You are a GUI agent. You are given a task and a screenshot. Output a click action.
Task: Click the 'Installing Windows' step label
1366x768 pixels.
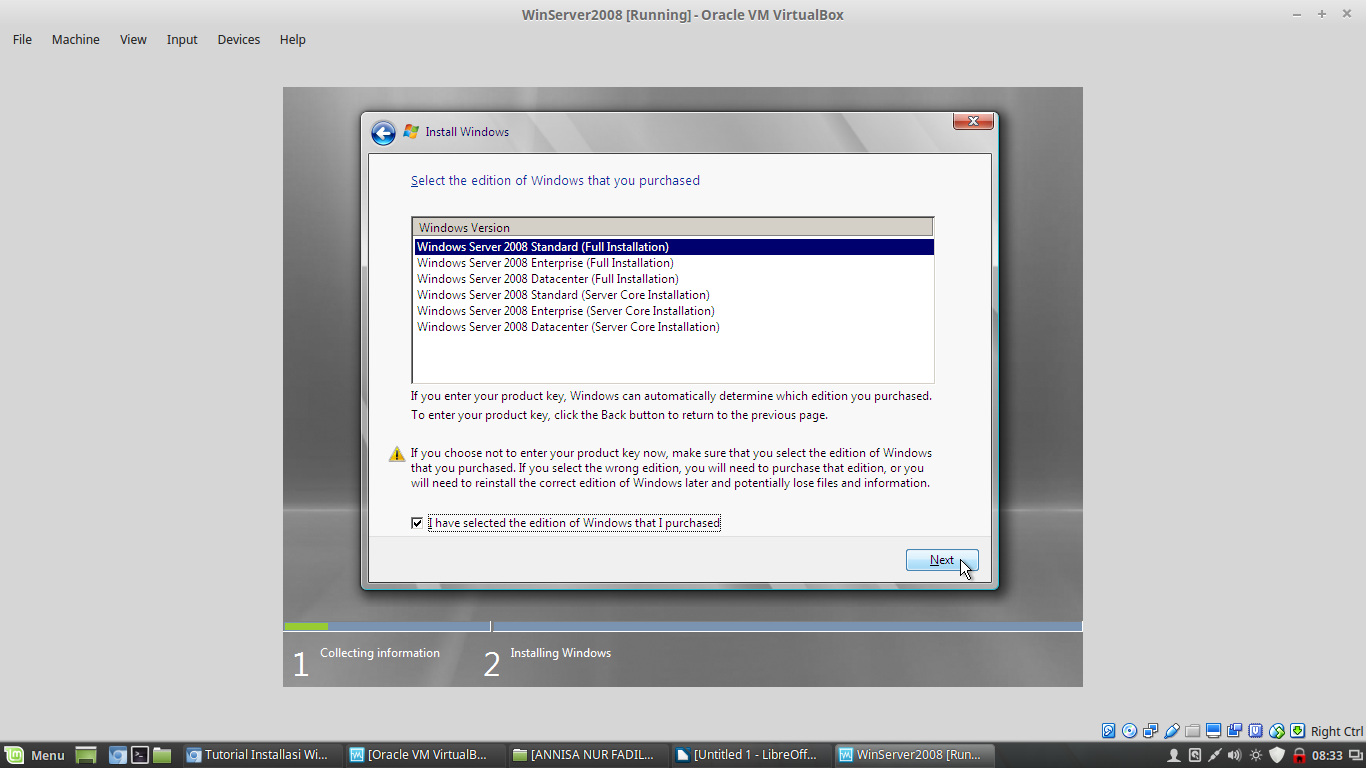pyautogui.click(x=560, y=653)
